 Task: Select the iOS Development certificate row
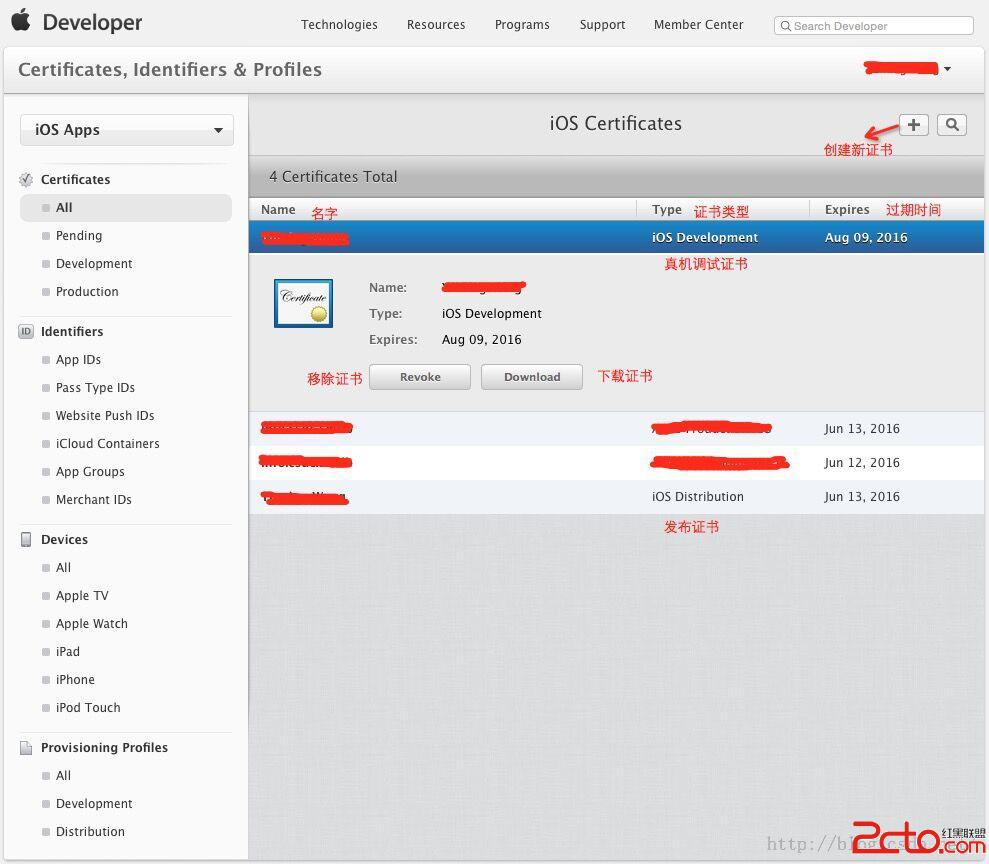point(616,238)
